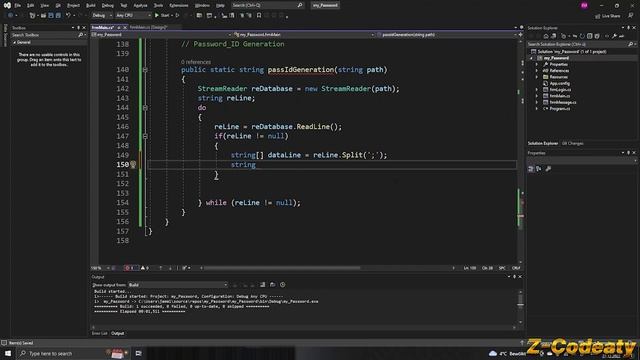This screenshot has width=640, height=360.
Task: Open the Edit menu
Action: 31,5
